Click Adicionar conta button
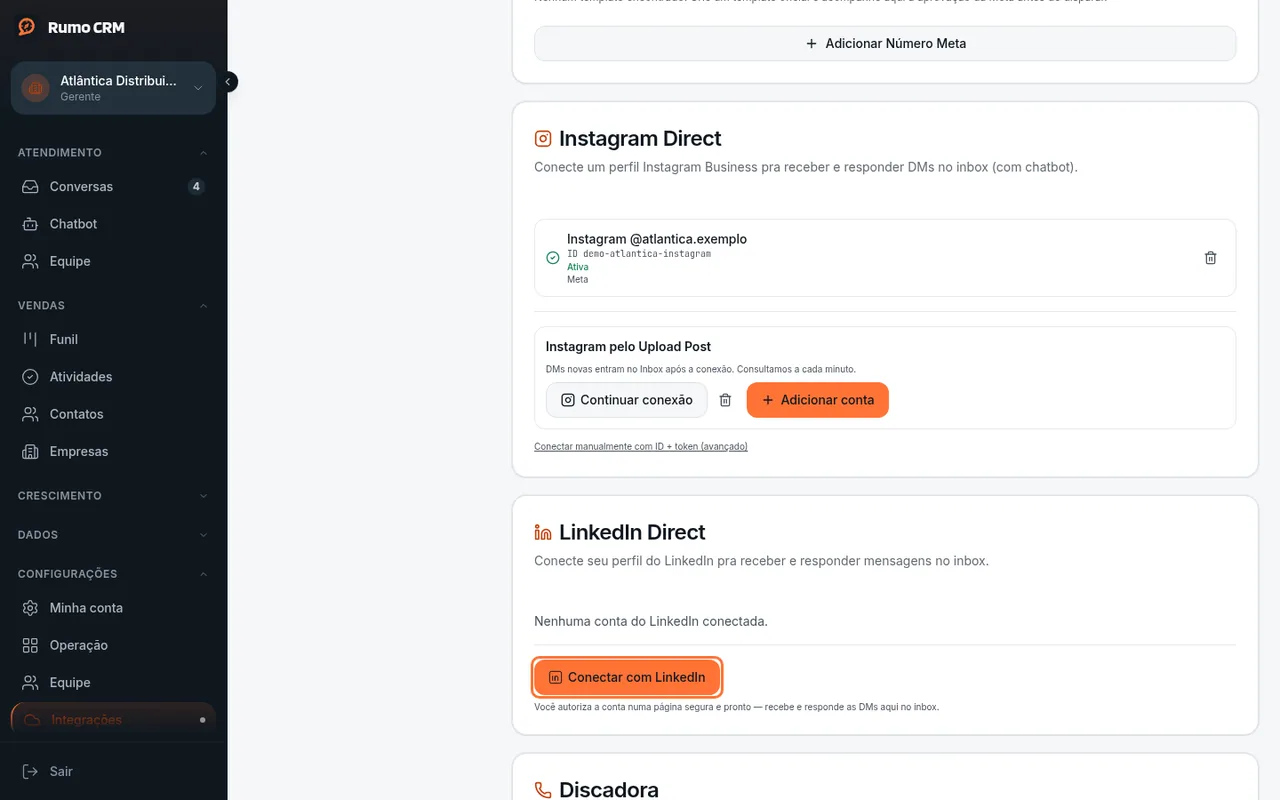The width and height of the screenshot is (1280, 800). click(817, 400)
